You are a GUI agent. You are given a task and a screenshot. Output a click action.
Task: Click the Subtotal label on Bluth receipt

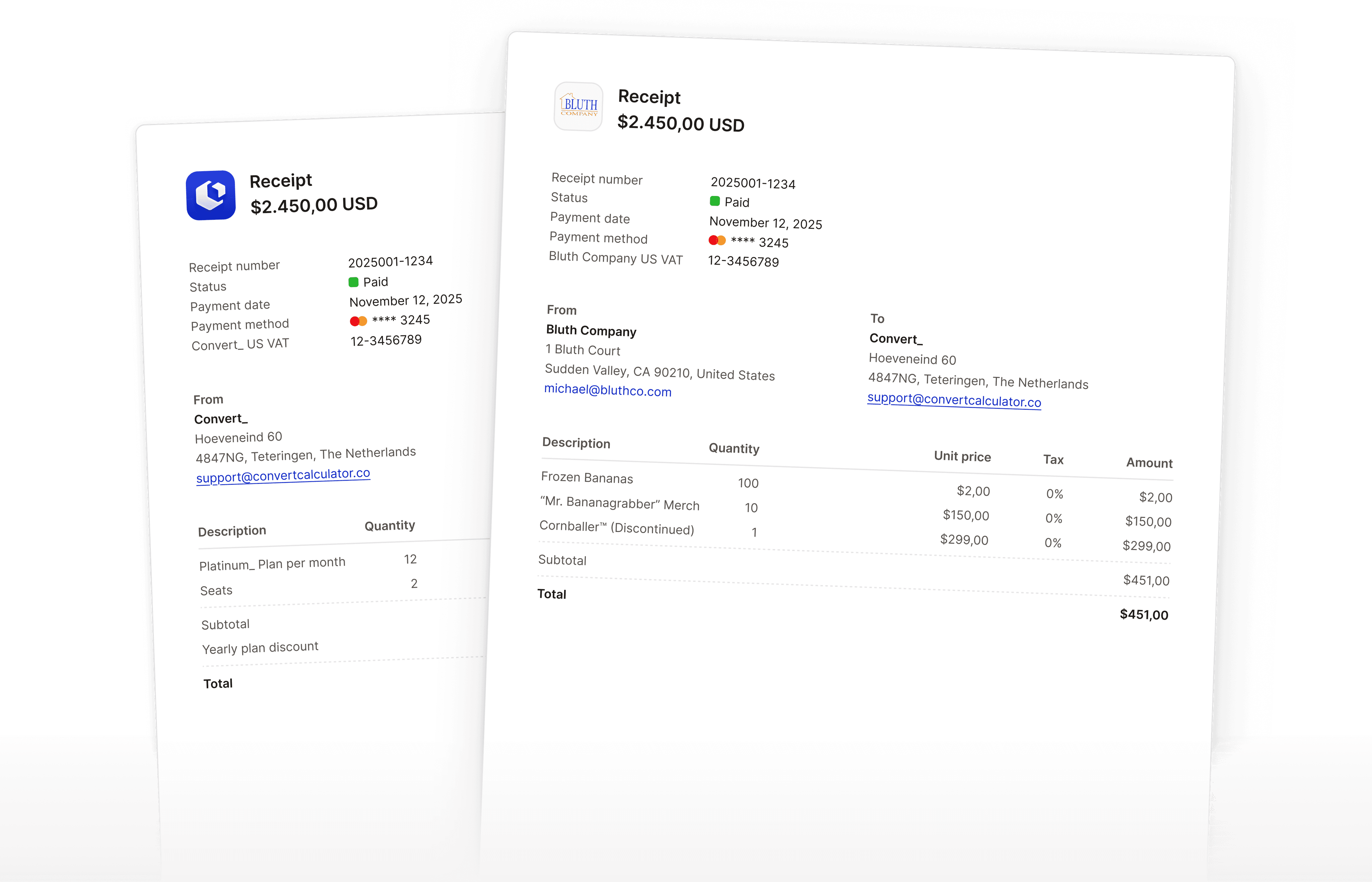tap(562, 560)
